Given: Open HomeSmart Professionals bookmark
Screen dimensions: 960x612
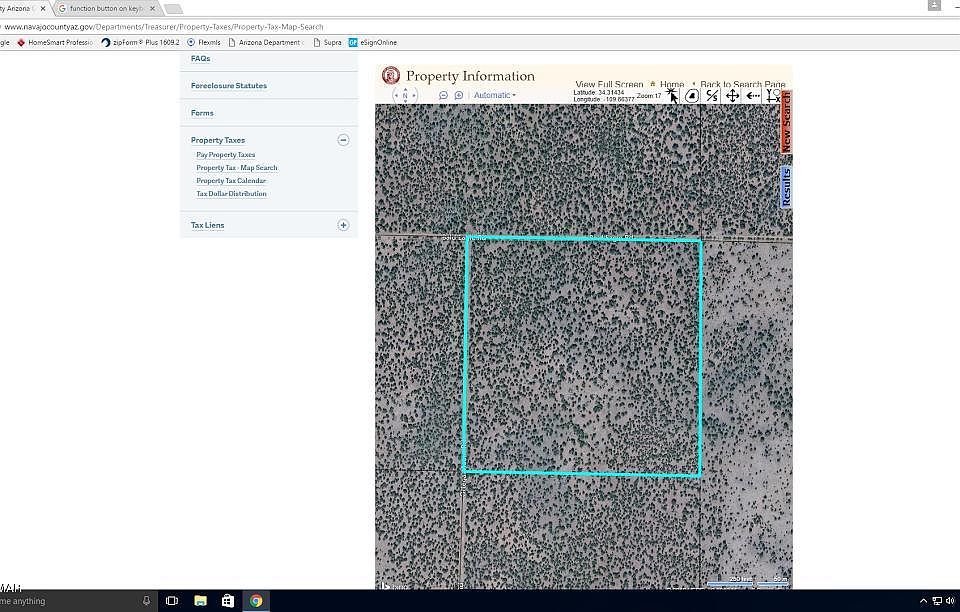Looking at the screenshot, I should 55,42.
